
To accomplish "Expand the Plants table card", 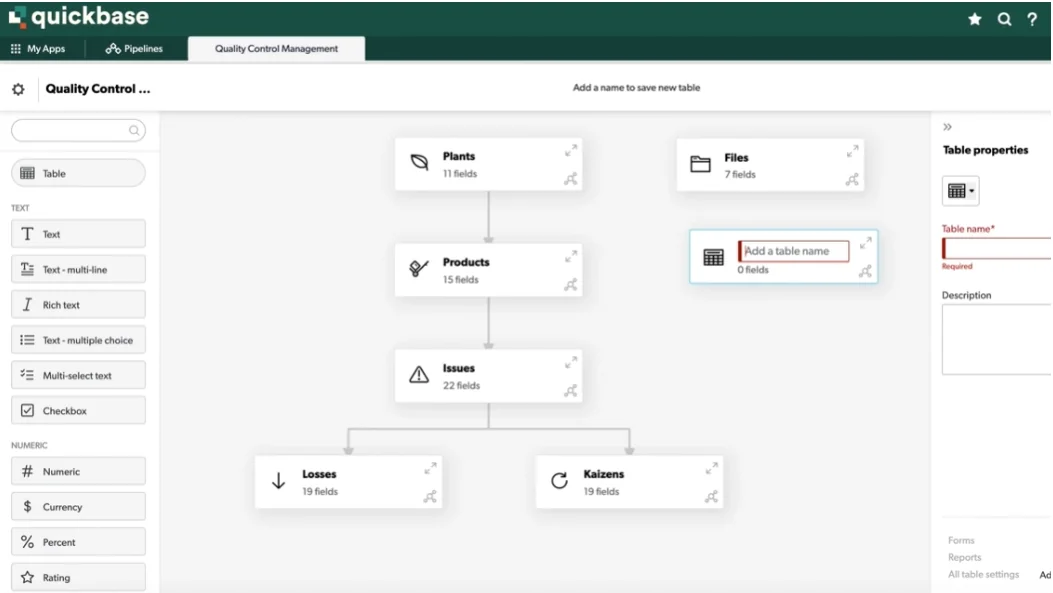I will [x=570, y=150].
